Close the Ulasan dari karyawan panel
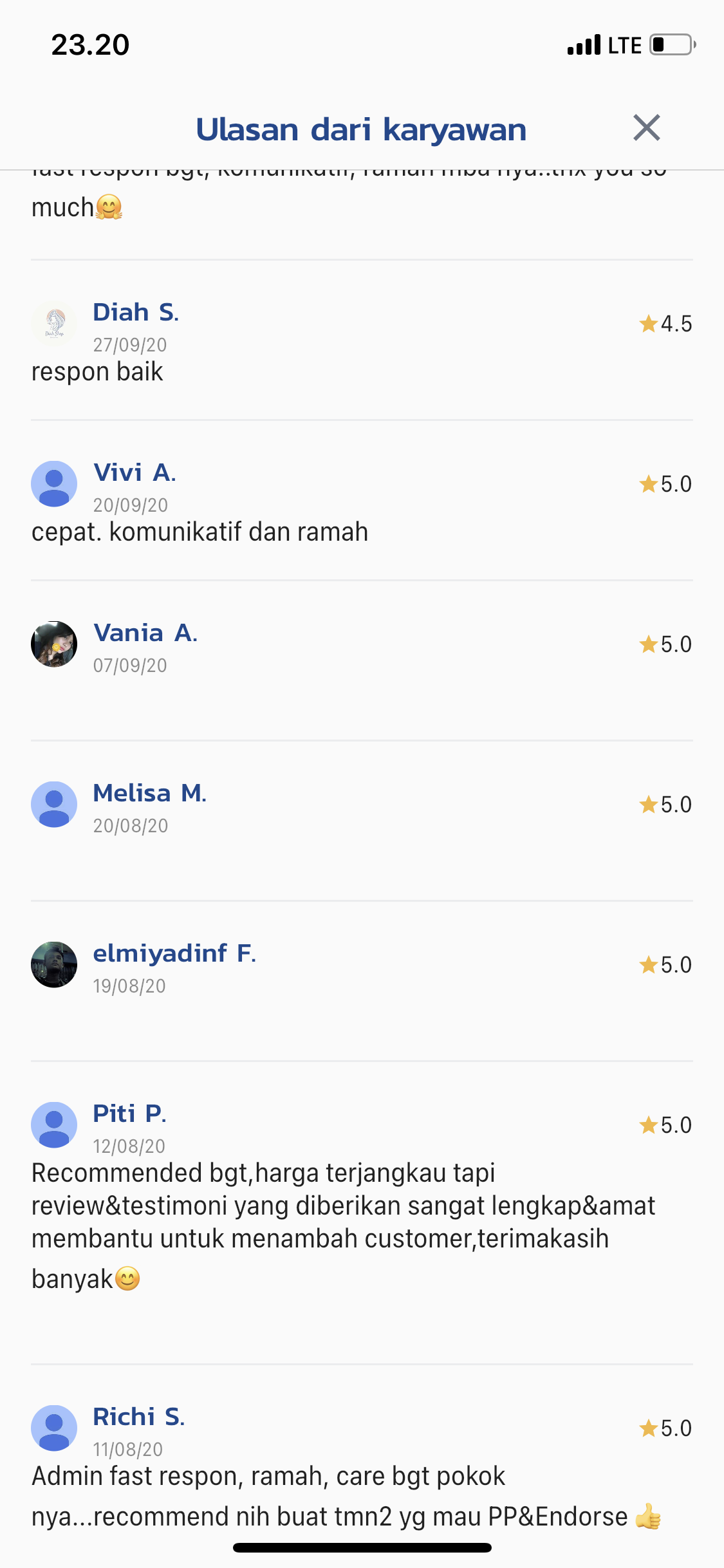This screenshot has height=1568, width=724. click(646, 127)
